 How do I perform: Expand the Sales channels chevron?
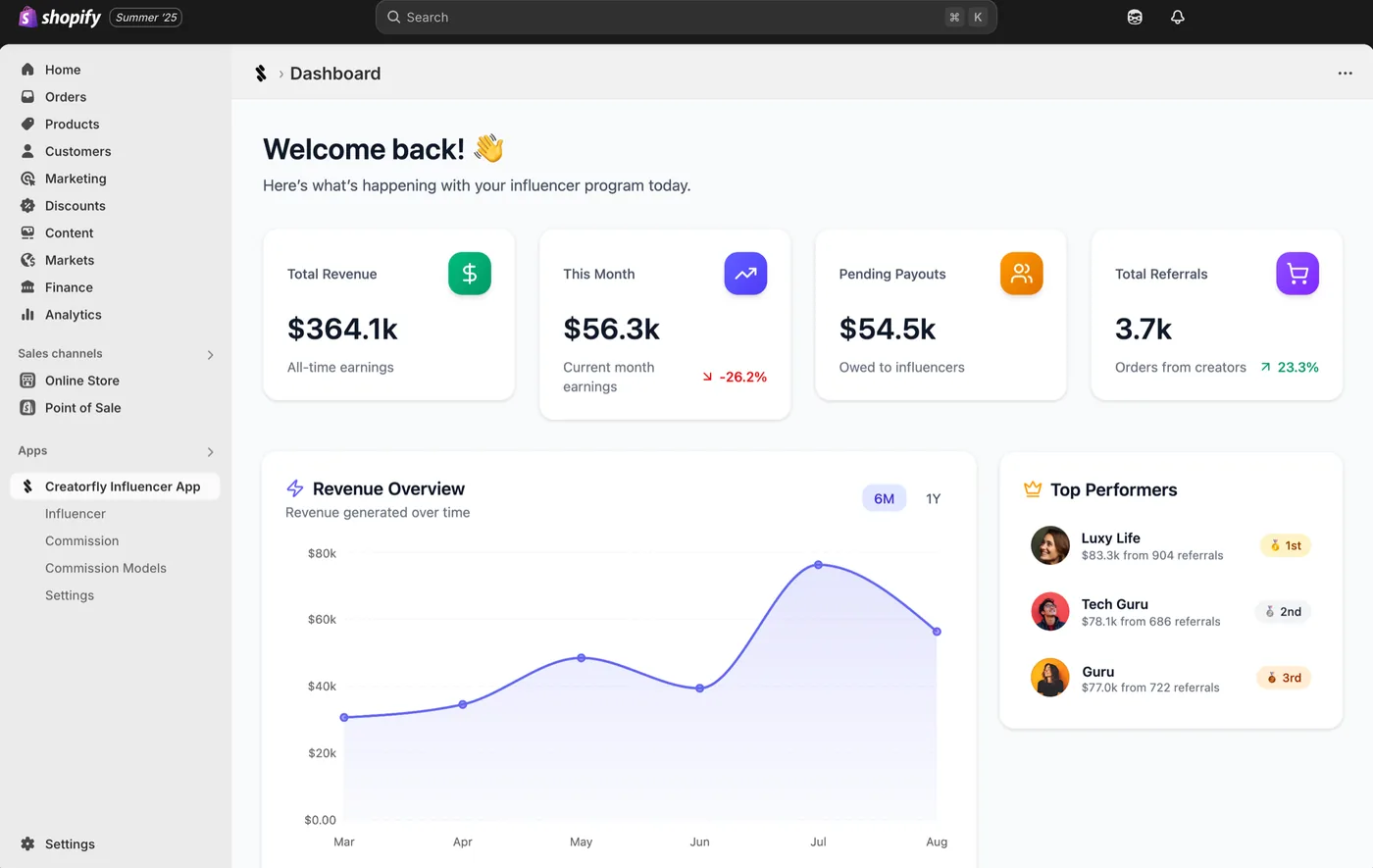(x=210, y=355)
